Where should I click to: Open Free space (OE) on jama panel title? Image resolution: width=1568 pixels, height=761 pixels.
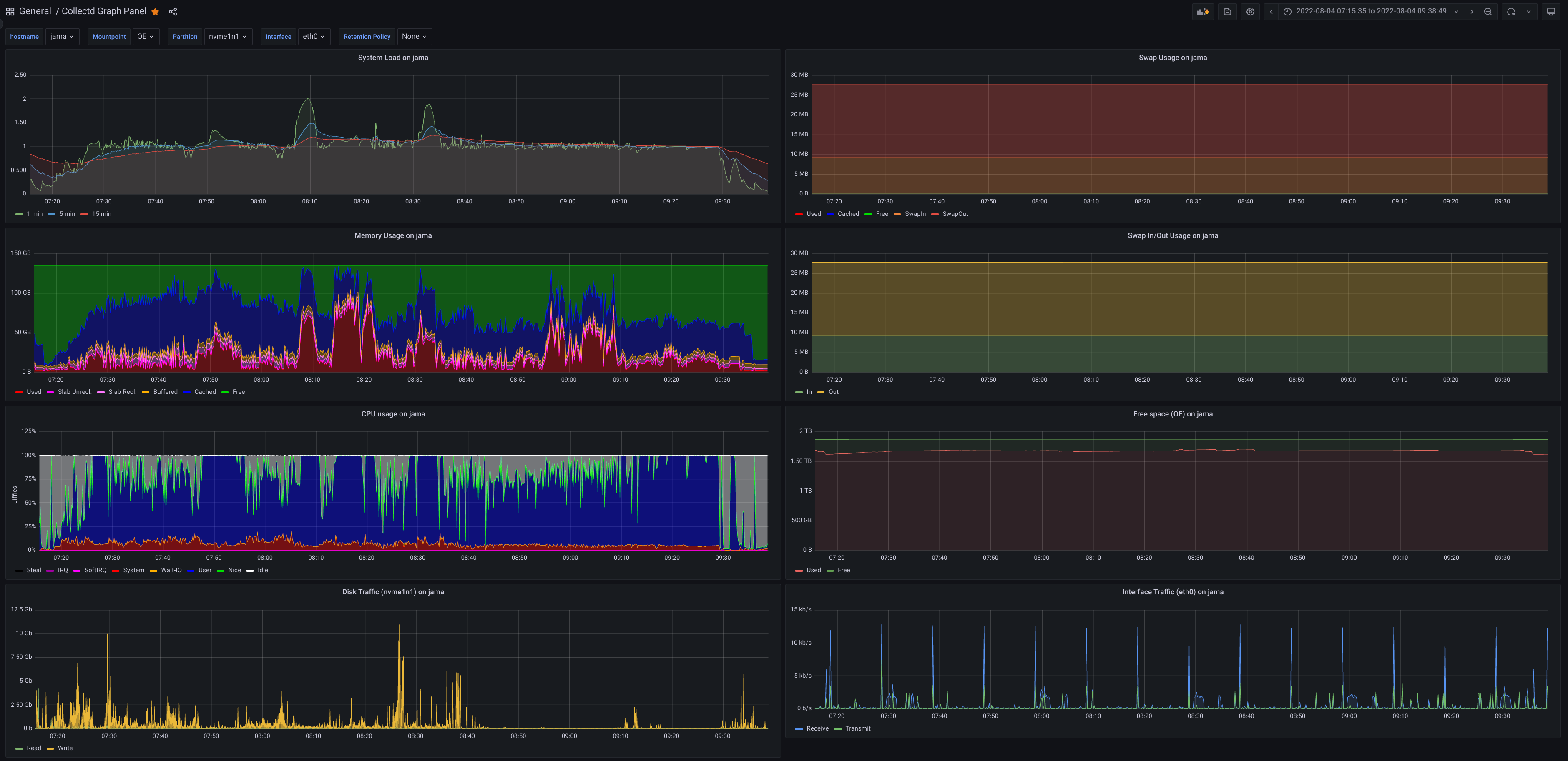coord(1172,414)
